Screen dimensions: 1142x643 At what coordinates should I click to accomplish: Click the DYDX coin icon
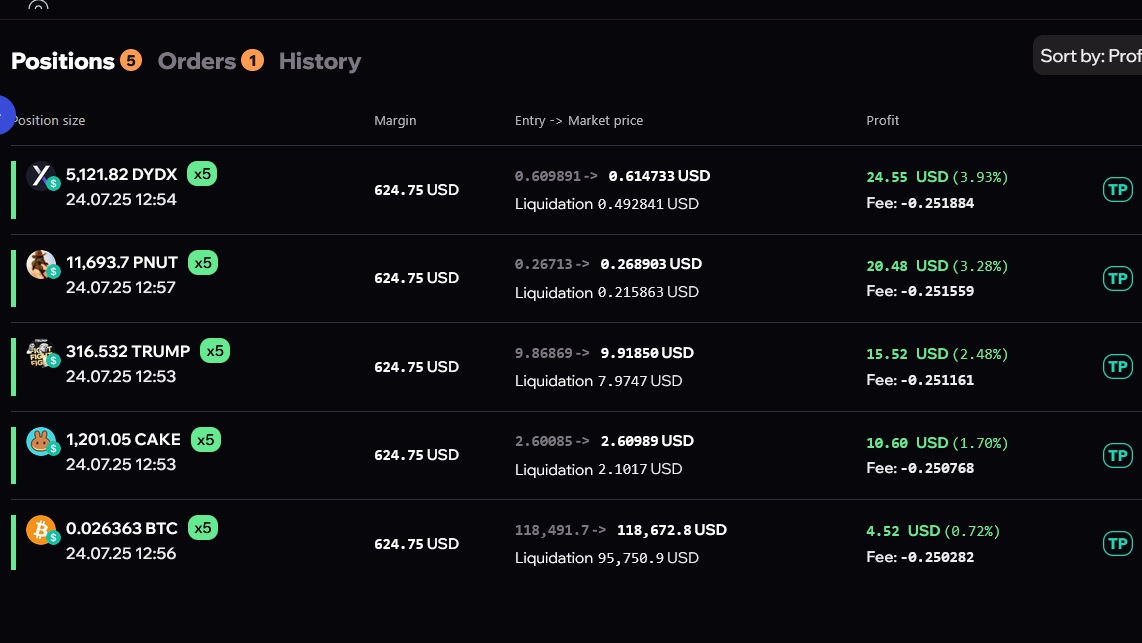(42, 177)
